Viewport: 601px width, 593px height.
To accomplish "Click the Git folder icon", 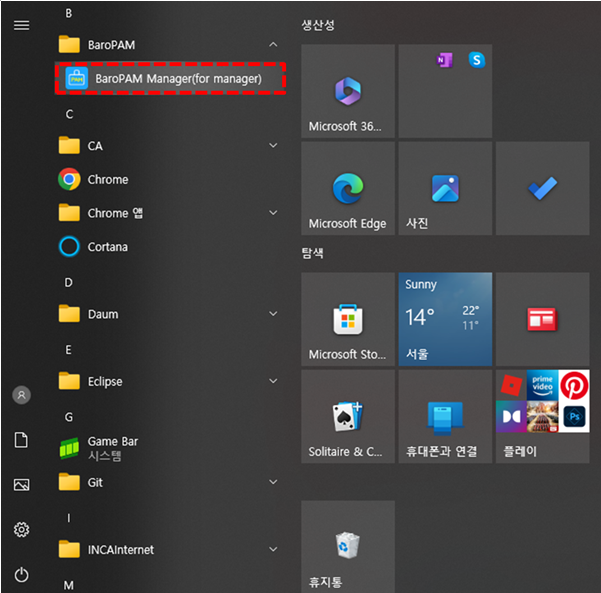I will 69,482.
